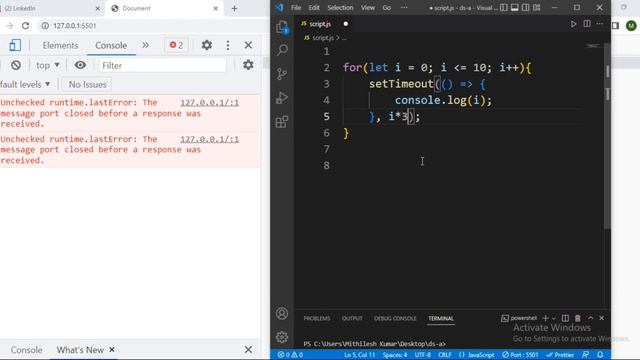Viewport: 640px width, 360px height.
Task: Open the VS Code more menus ellipsis
Action: pos(404,8)
